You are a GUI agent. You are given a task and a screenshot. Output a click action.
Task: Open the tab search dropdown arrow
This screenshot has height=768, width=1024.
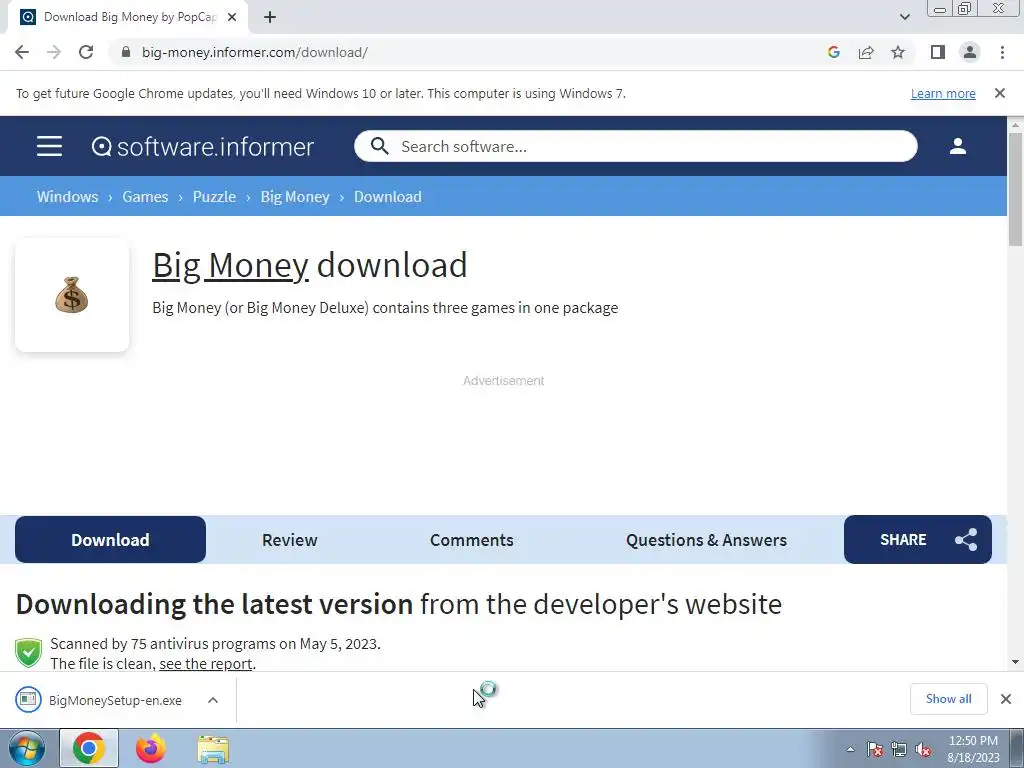tap(904, 17)
